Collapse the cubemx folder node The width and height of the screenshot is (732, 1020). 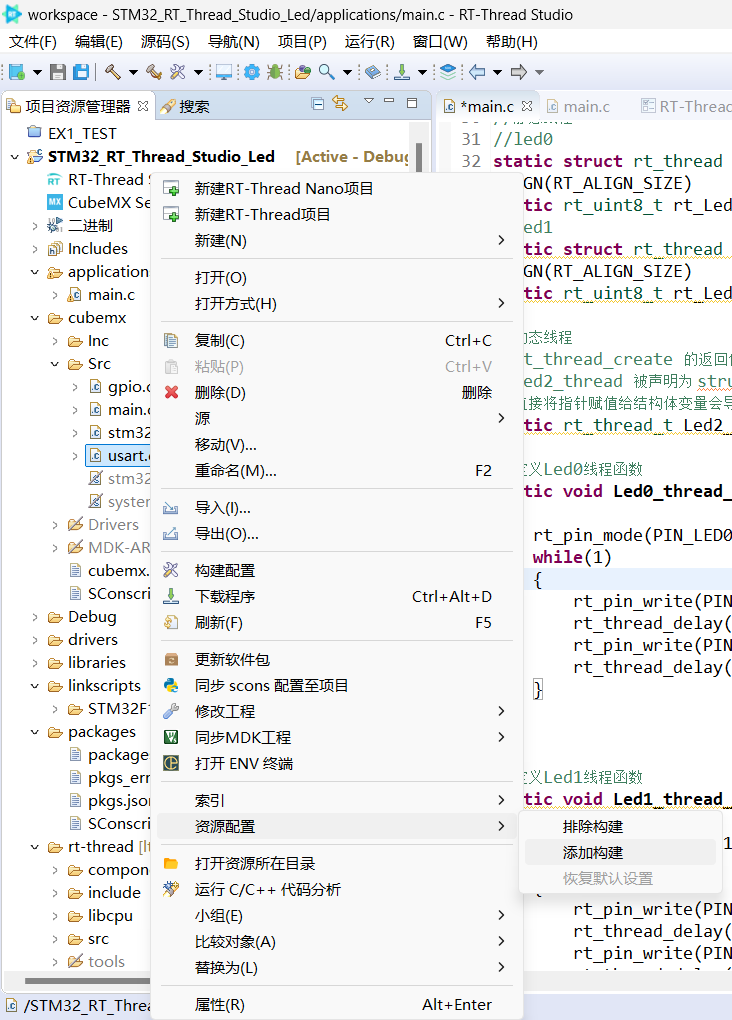[34, 318]
